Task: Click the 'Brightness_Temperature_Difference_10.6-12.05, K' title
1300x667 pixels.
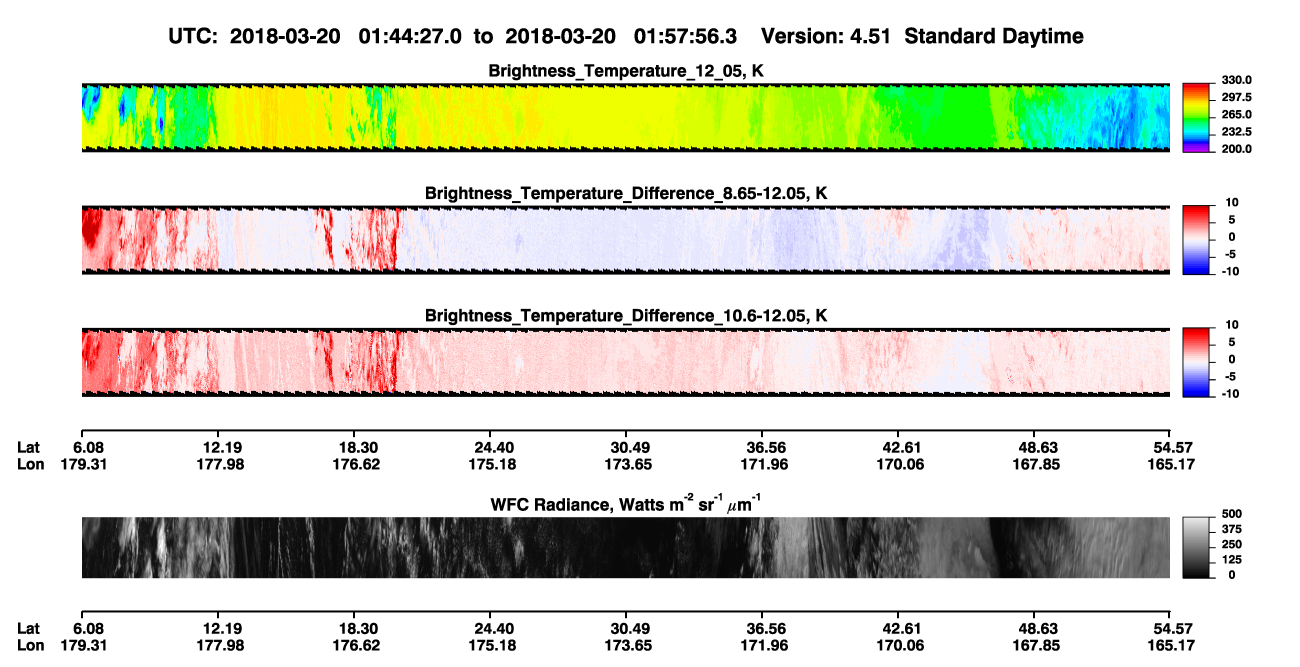Action: tap(625, 315)
